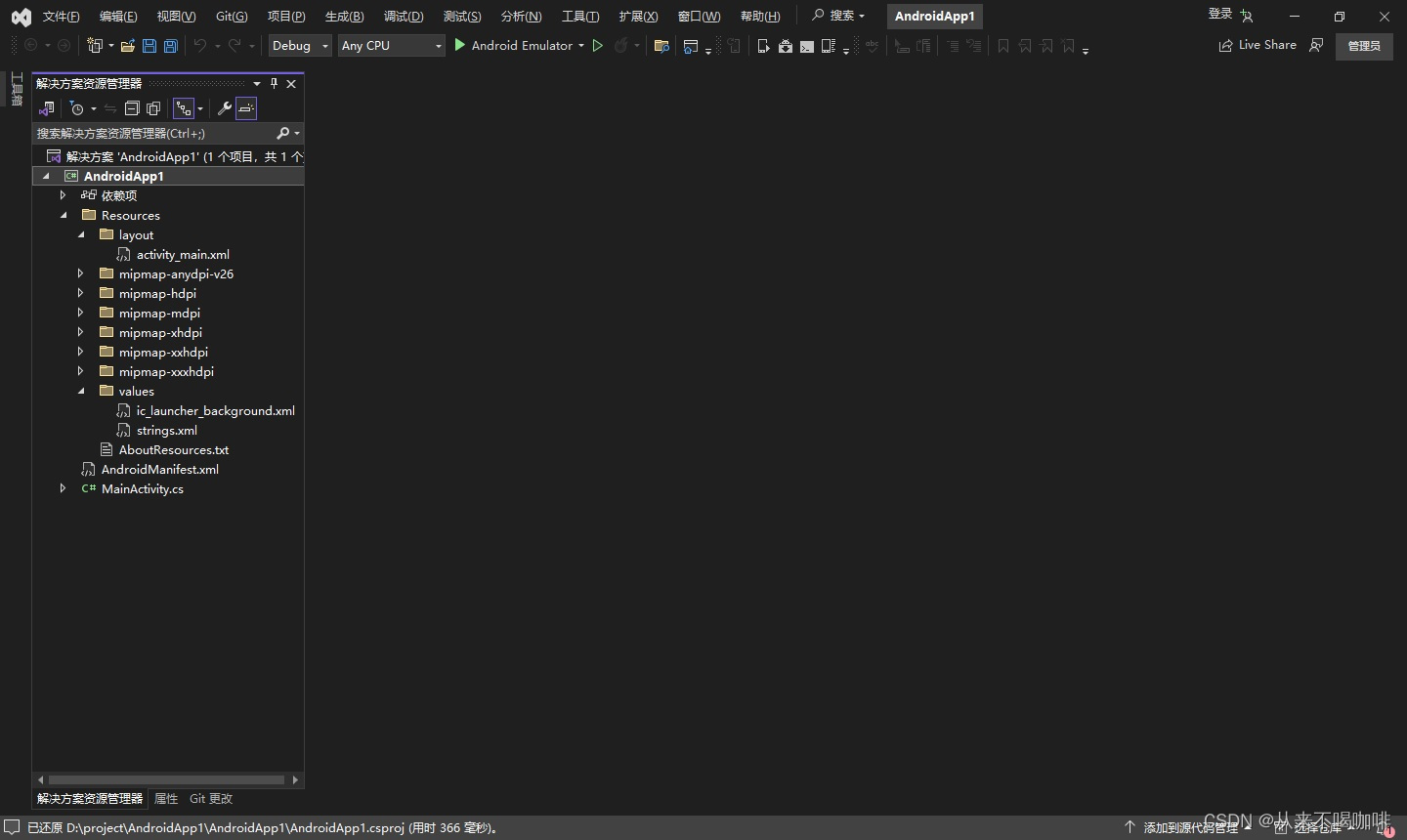This screenshot has width=1407, height=840.
Task: Click the 搜索 box in title bar
Action: coord(838,16)
